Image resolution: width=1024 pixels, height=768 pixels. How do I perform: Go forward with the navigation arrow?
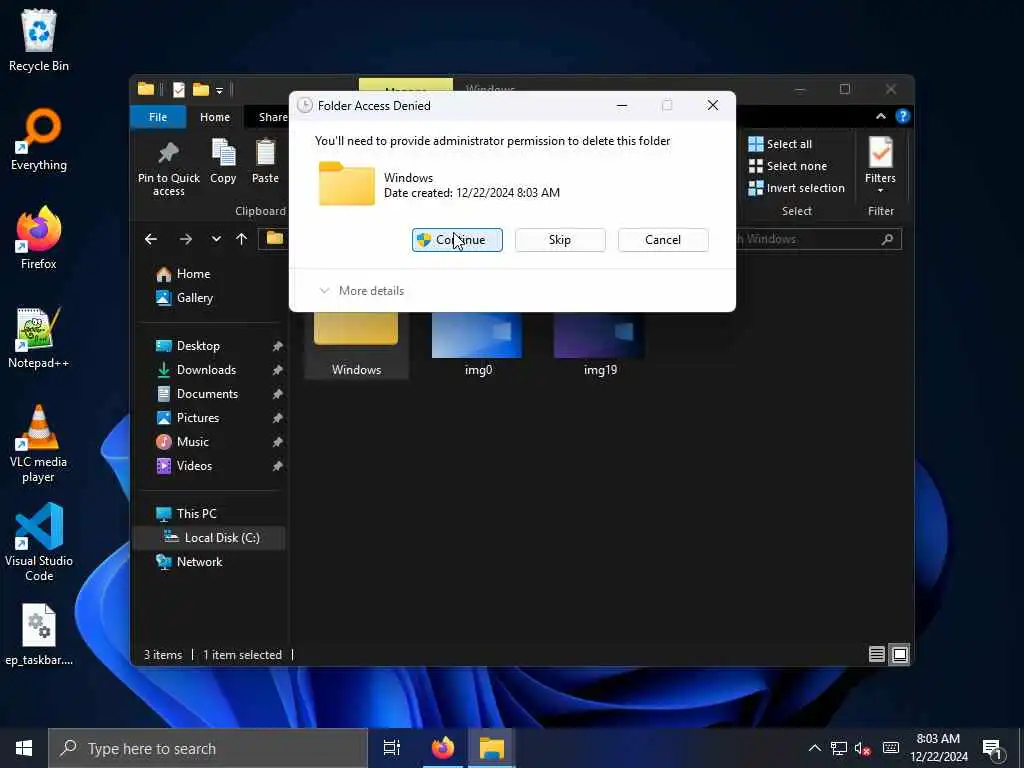coord(185,239)
